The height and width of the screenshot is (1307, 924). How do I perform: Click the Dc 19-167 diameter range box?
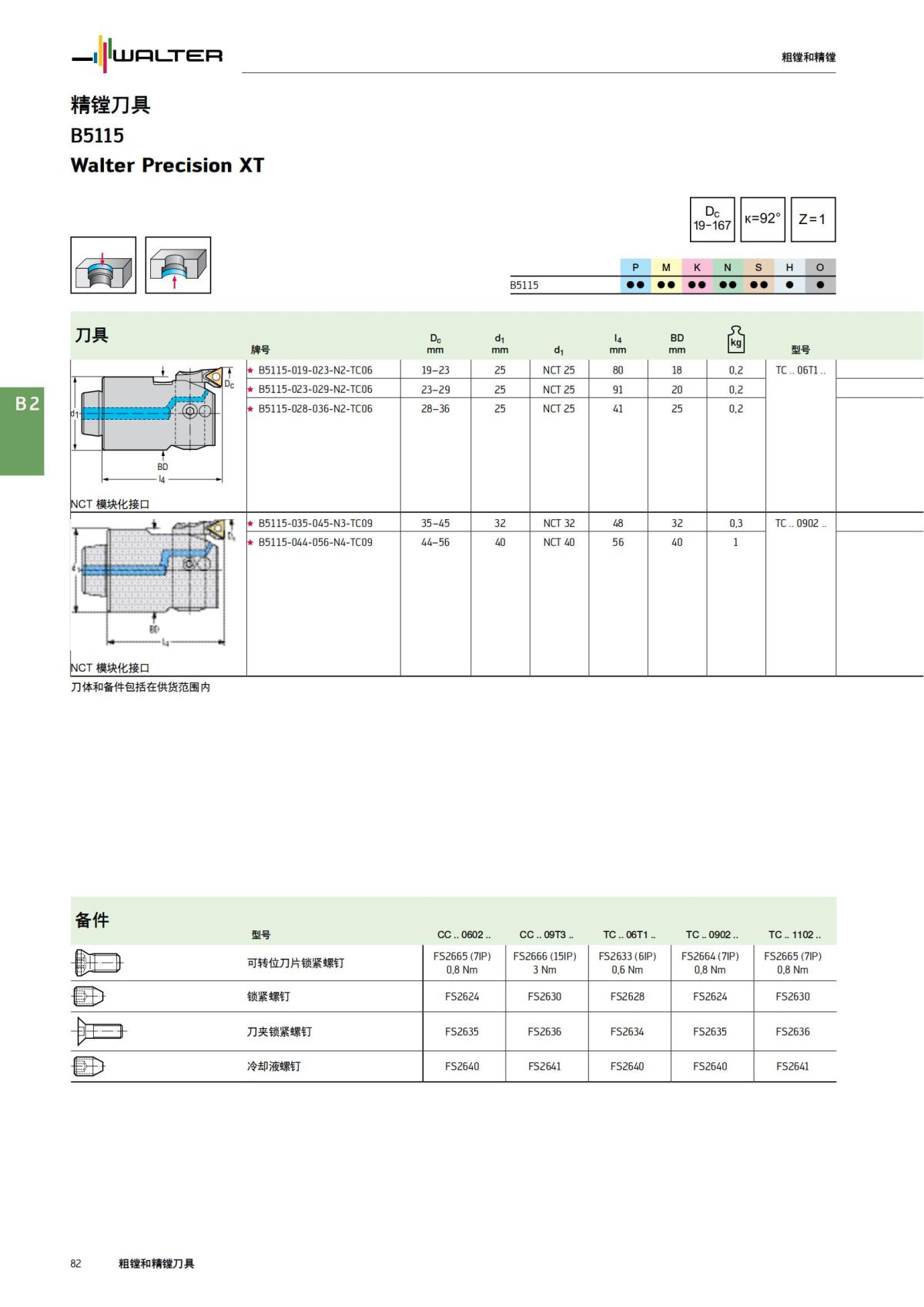tap(712, 220)
